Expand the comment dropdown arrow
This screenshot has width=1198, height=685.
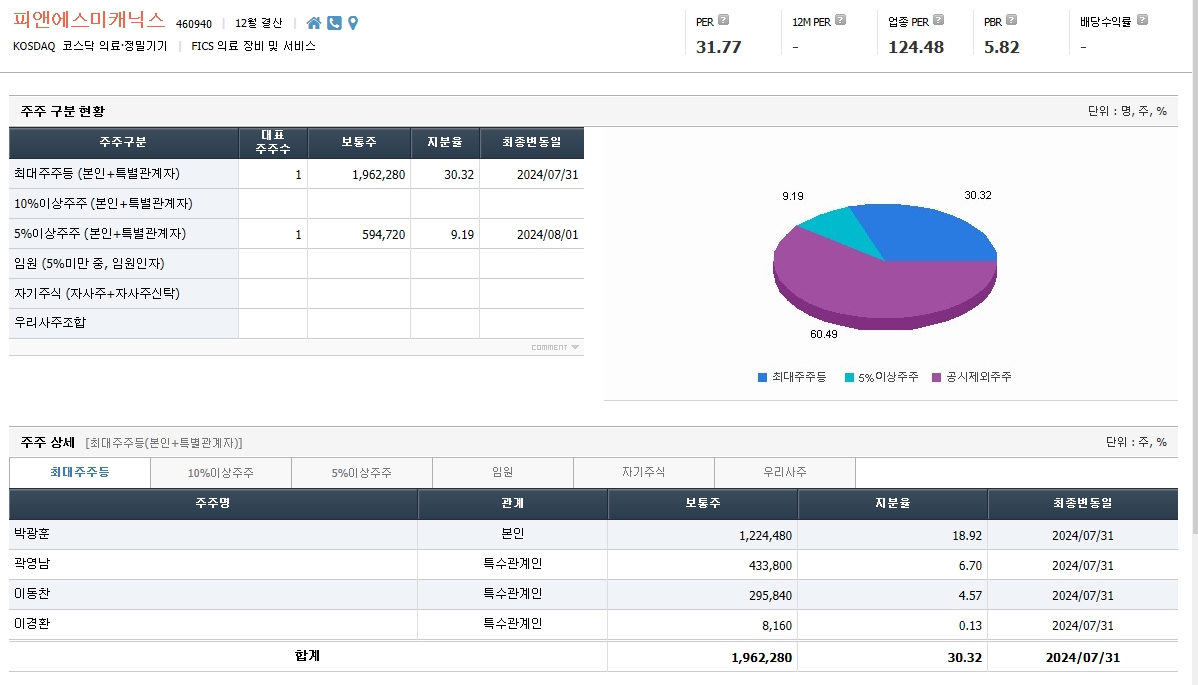[x=575, y=347]
